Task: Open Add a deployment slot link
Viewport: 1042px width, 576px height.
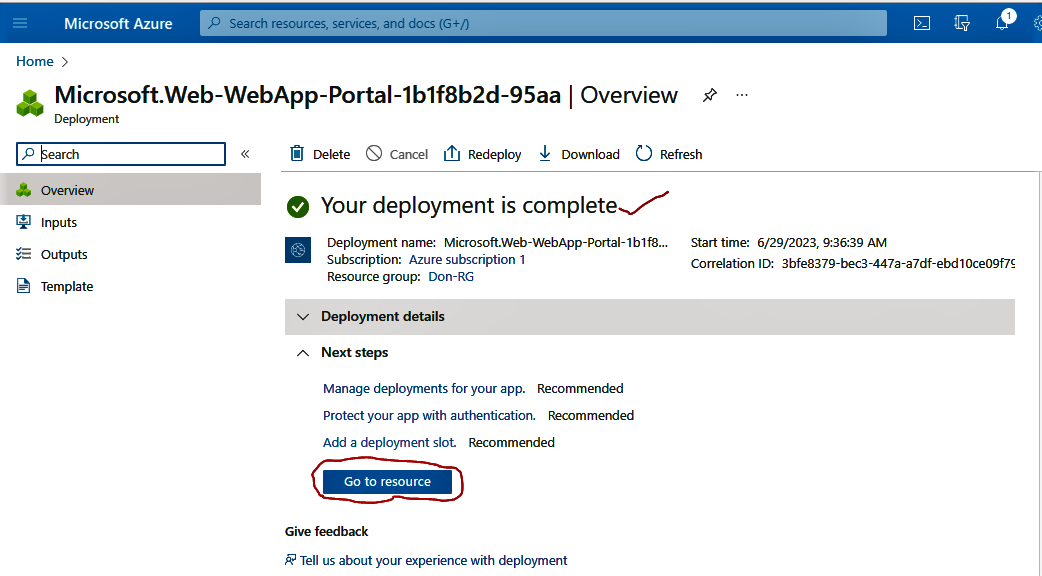Action: (389, 442)
